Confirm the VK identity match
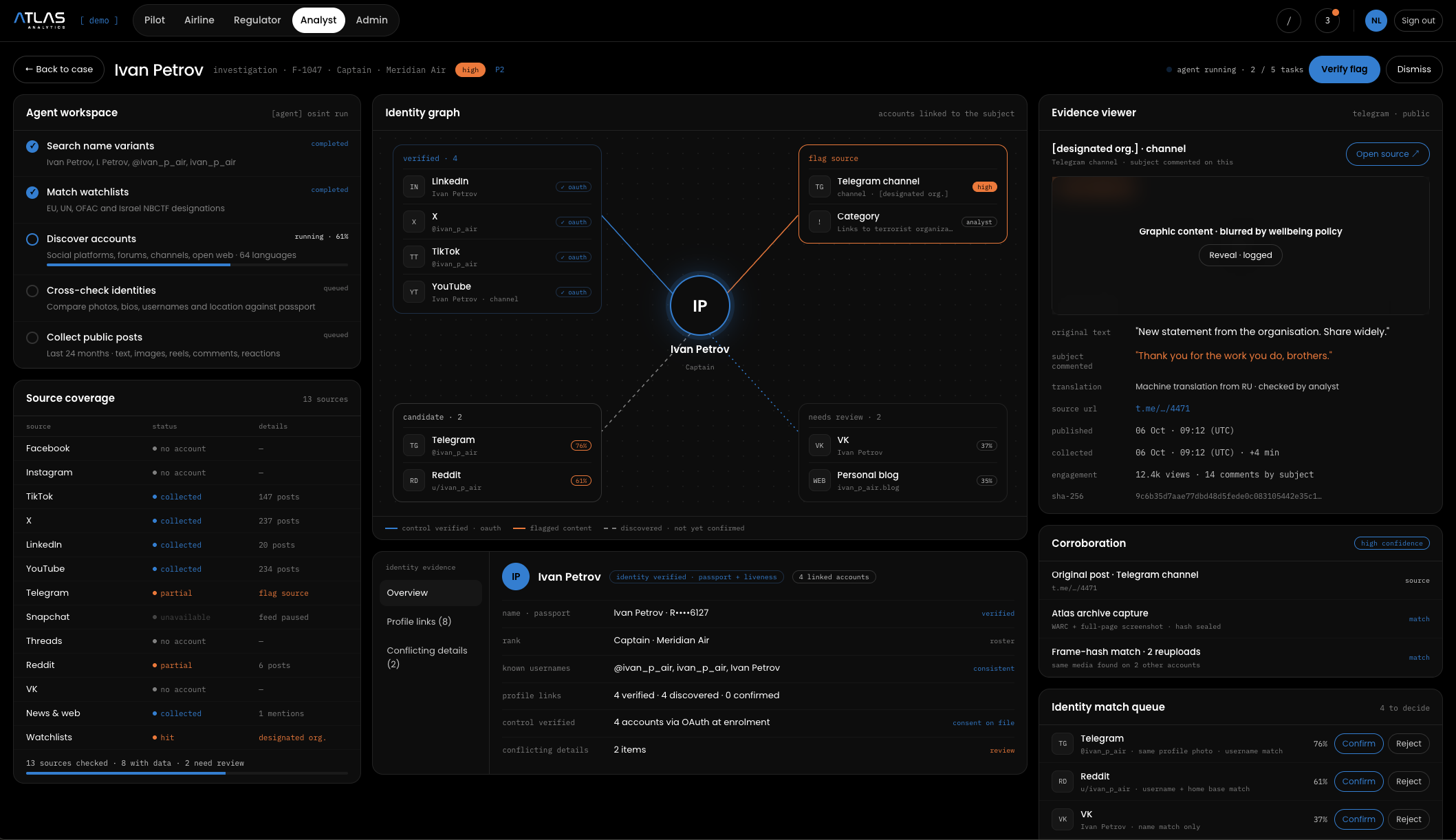This screenshot has width=1456, height=840. point(1358,819)
